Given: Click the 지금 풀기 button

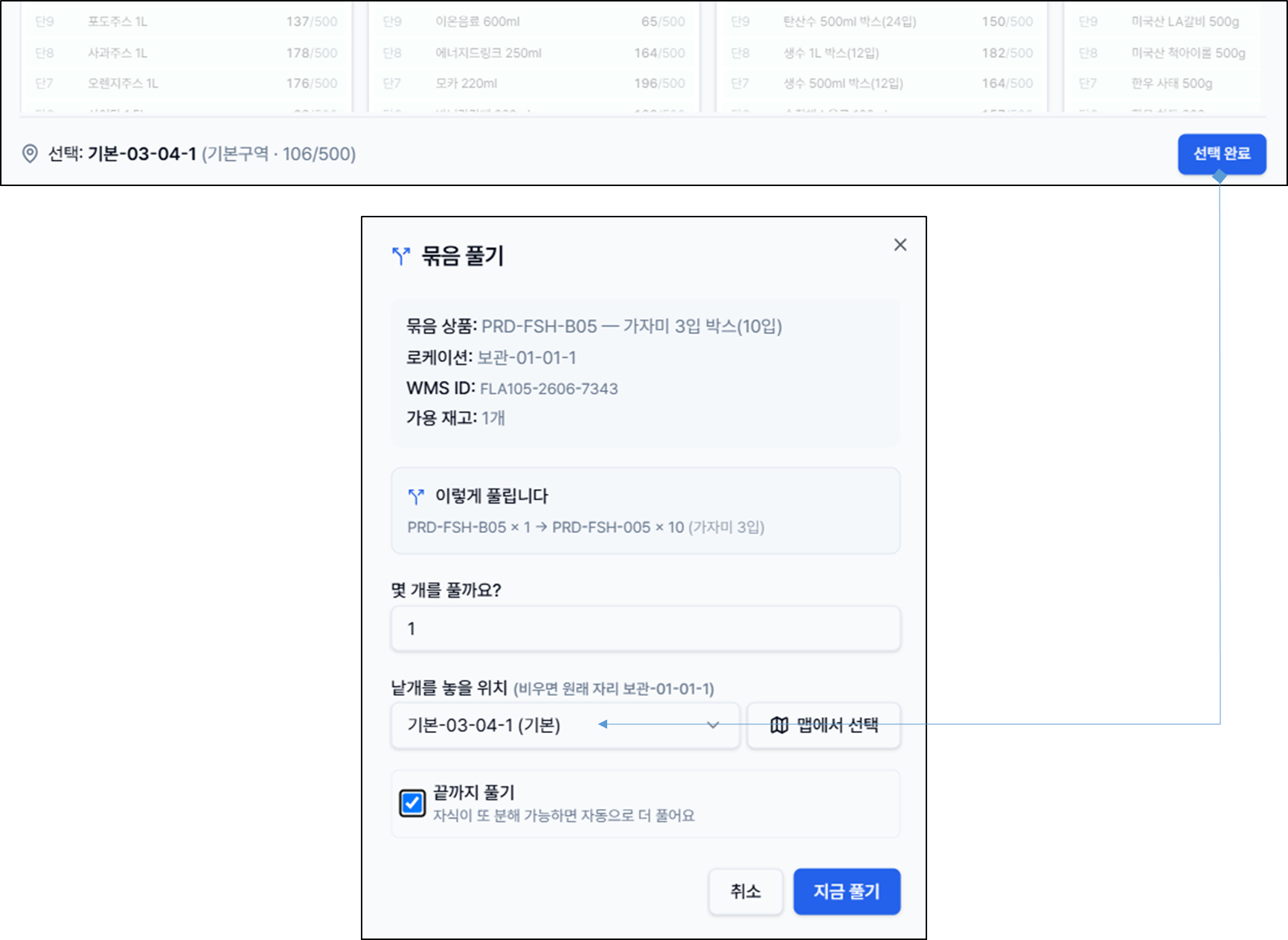Looking at the screenshot, I should click(x=847, y=892).
